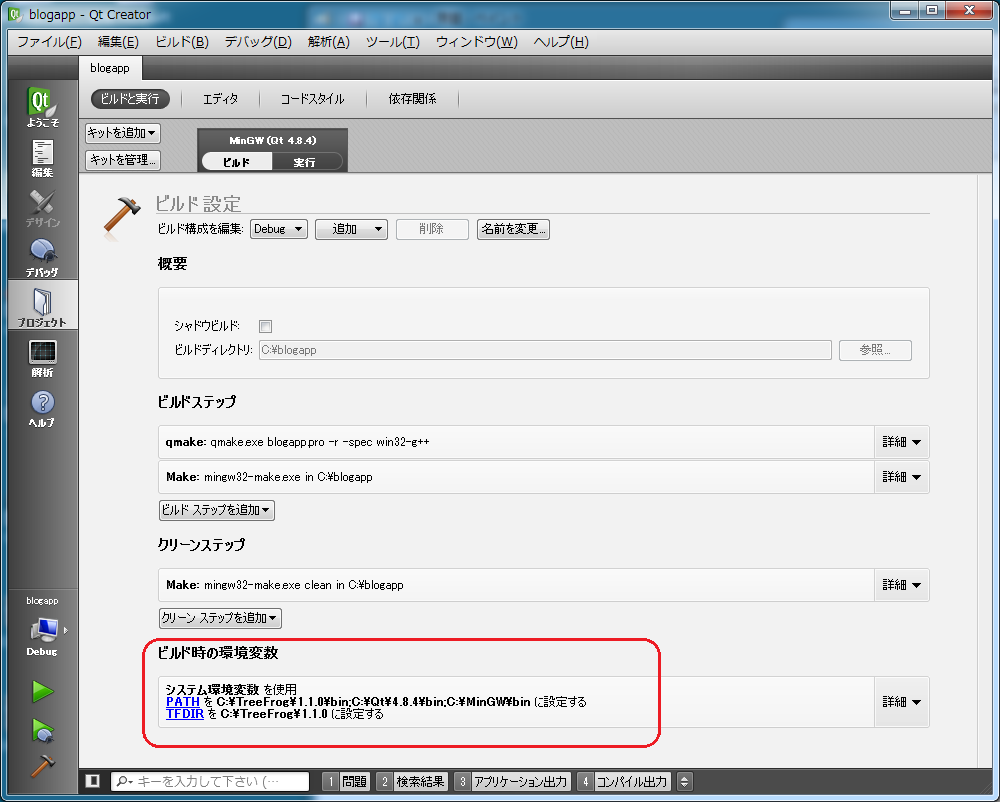Open the デバッグ(D) menu
The image size is (1000, 802).
pyautogui.click(x=258, y=42)
